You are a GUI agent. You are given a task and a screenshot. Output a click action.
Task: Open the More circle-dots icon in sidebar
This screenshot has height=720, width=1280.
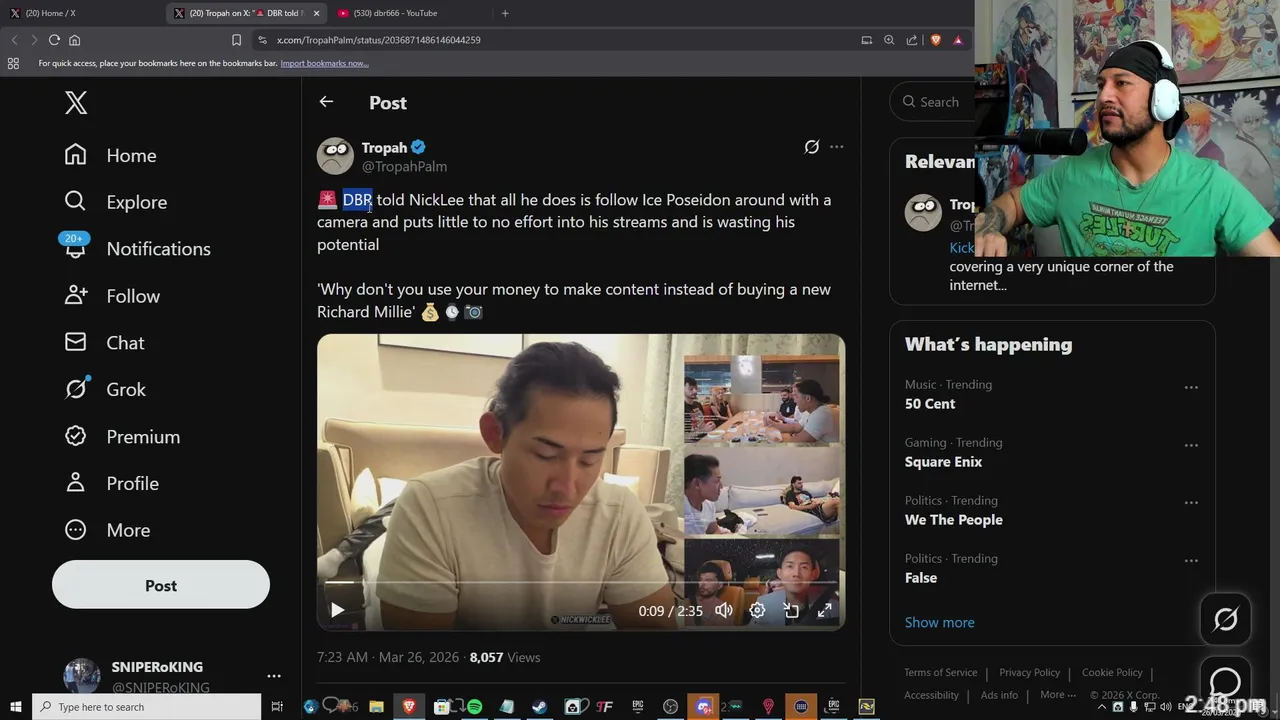(x=75, y=530)
